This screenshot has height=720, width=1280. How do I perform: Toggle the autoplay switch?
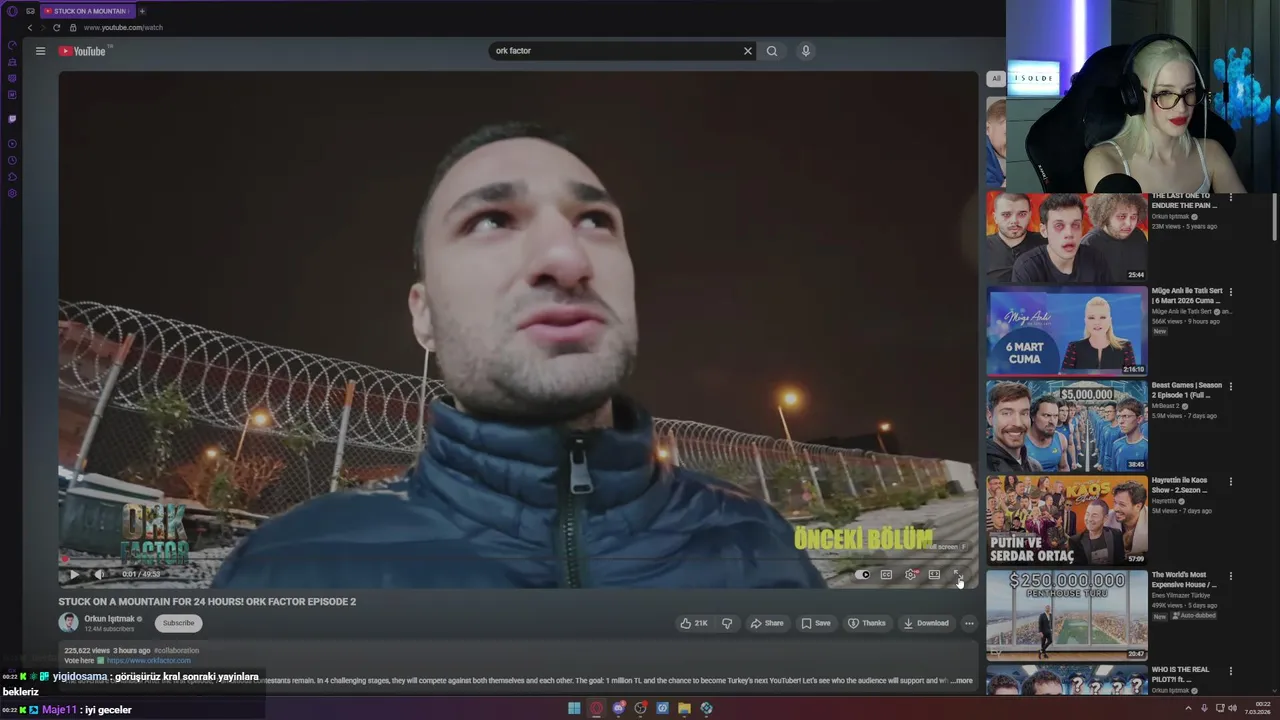(x=862, y=574)
